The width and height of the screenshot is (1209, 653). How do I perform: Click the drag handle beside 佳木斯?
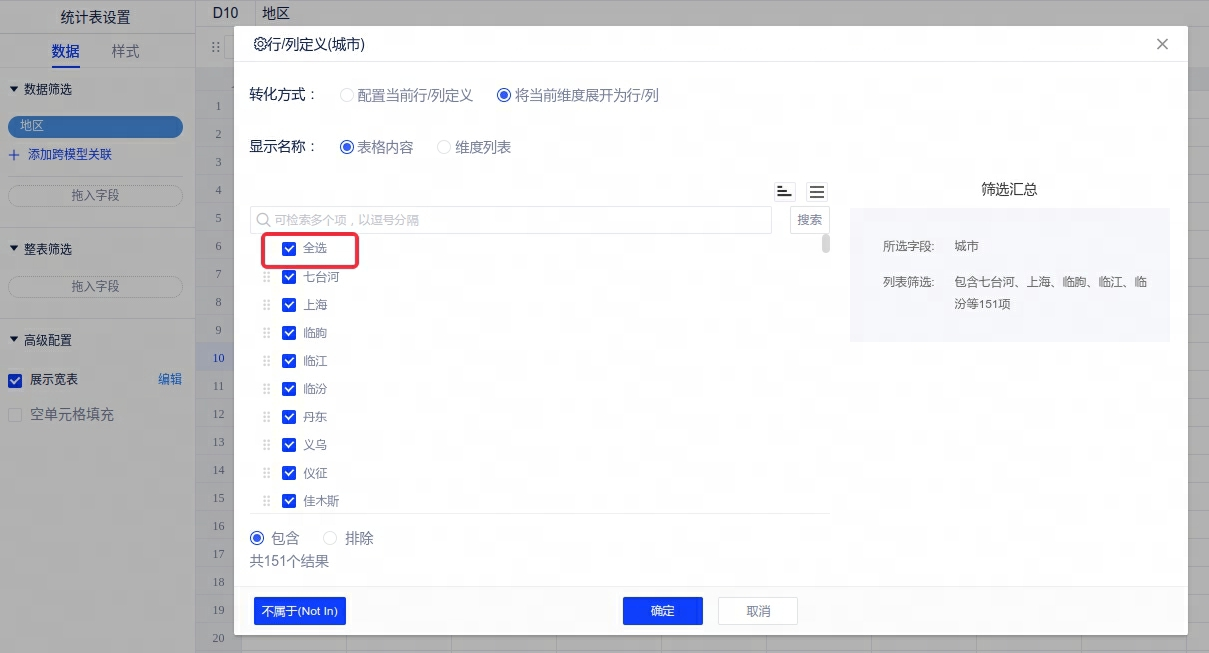267,501
